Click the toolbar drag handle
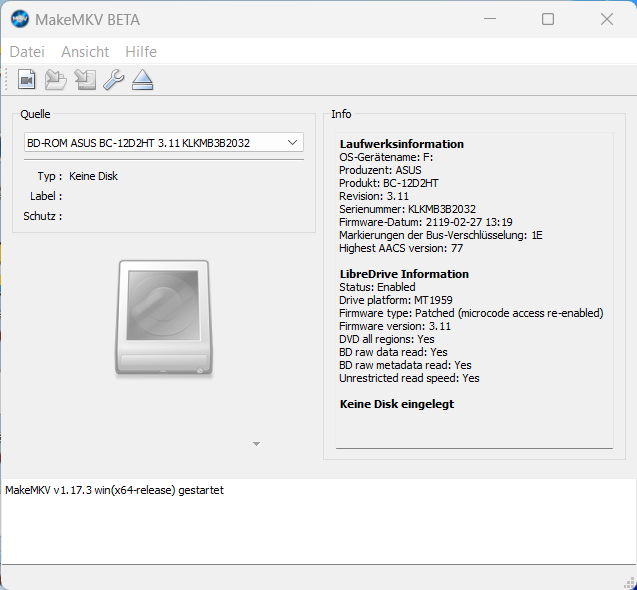Image resolution: width=637 pixels, height=590 pixels. click(x=6, y=79)
